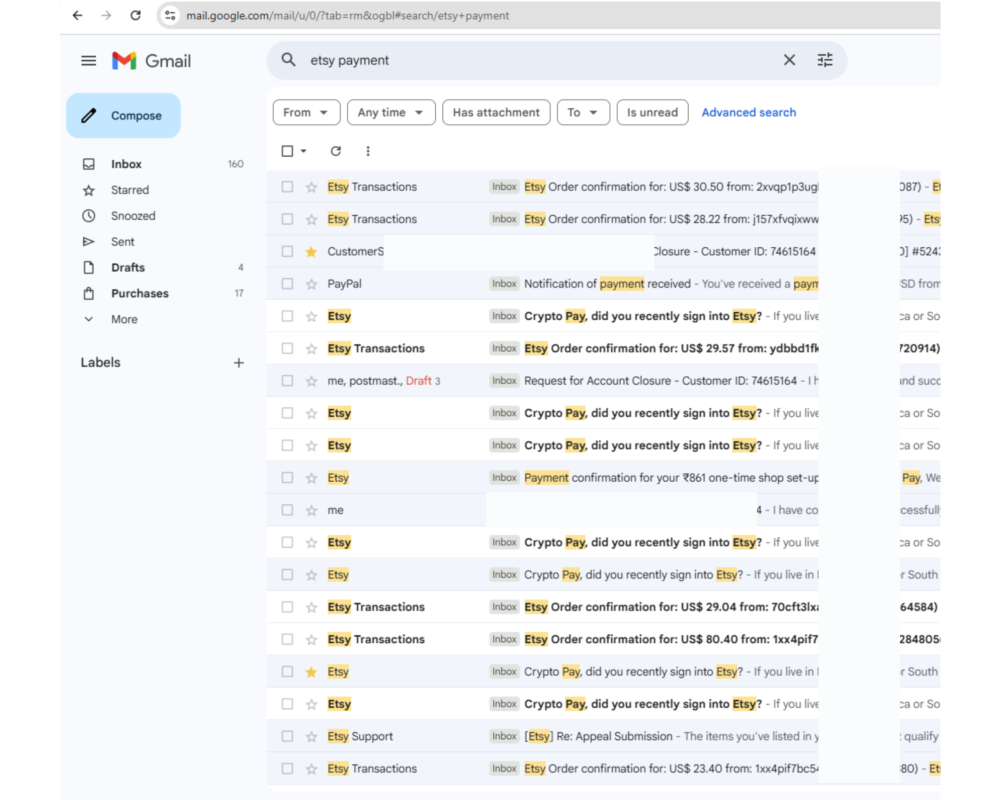Screen dimensions: 1000x800
Task: Open the From filter dropdown
Action: tap(306, 112)
